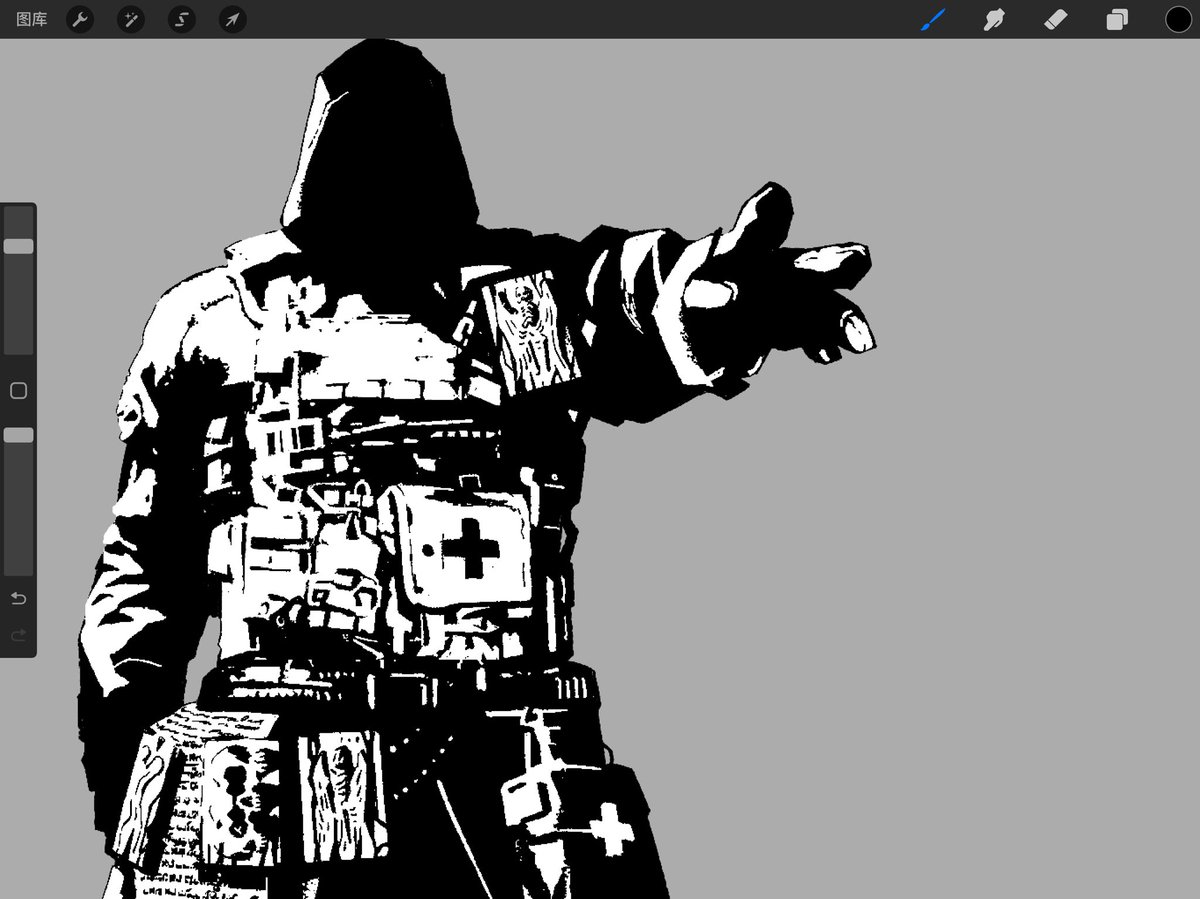Select the Eraser tool
Image resolution: width=1200 pixels, height=899 pixels.
[x=1056, y=19]
